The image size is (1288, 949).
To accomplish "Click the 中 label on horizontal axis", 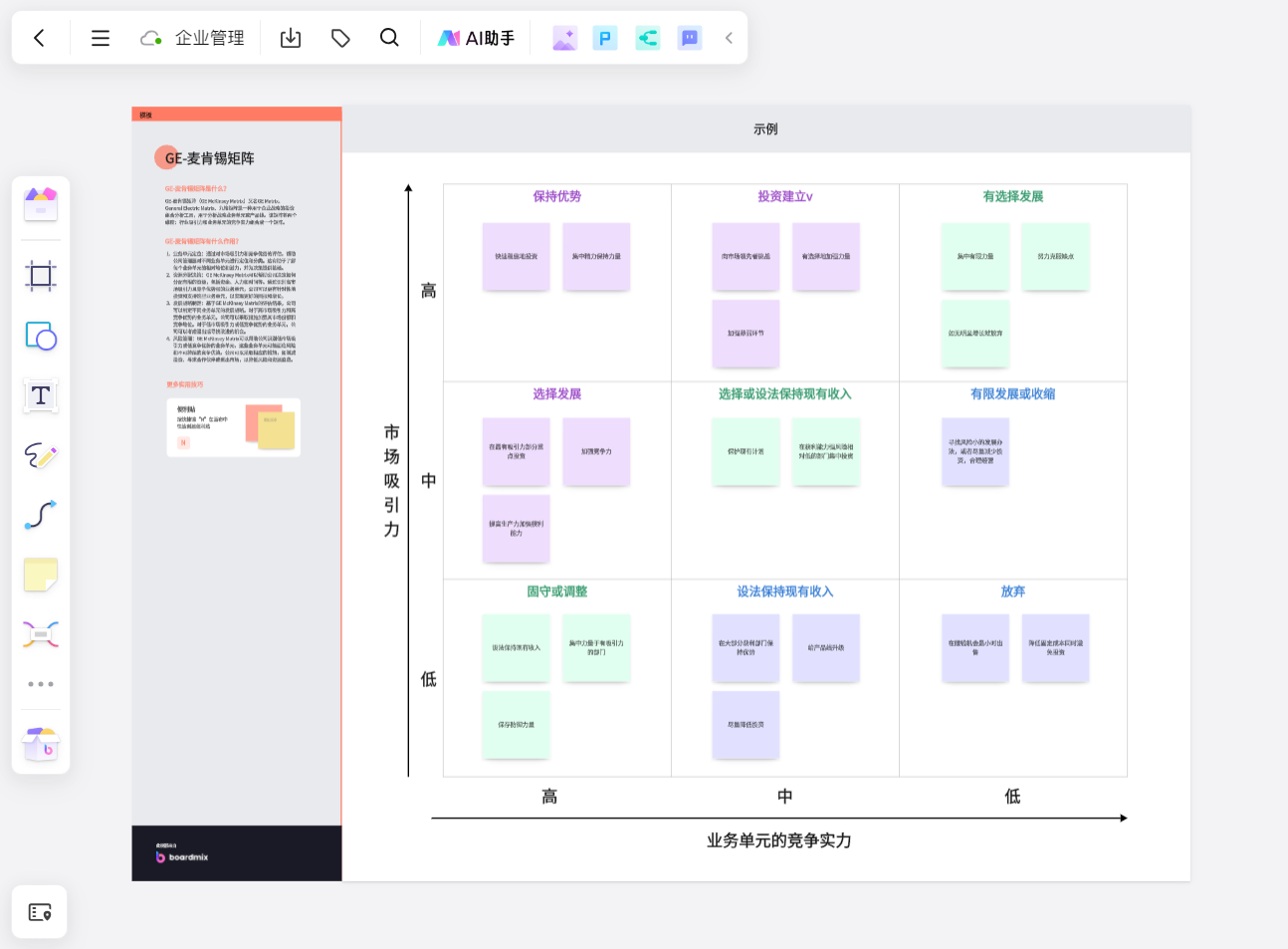I will tap(785, 797).
